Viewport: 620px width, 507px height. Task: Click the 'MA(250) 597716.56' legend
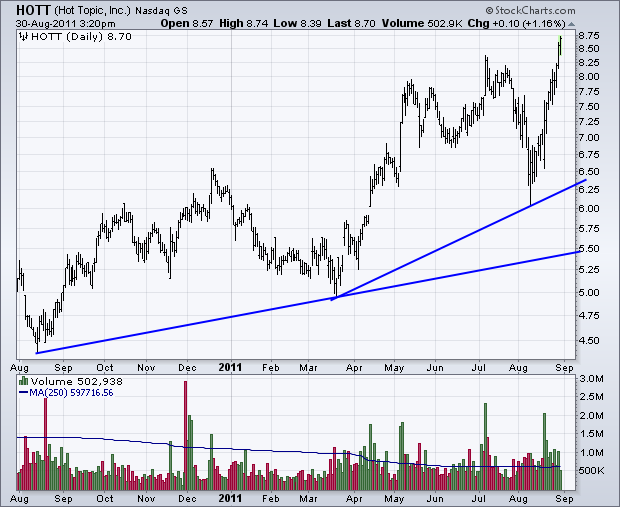pos(66,393)
